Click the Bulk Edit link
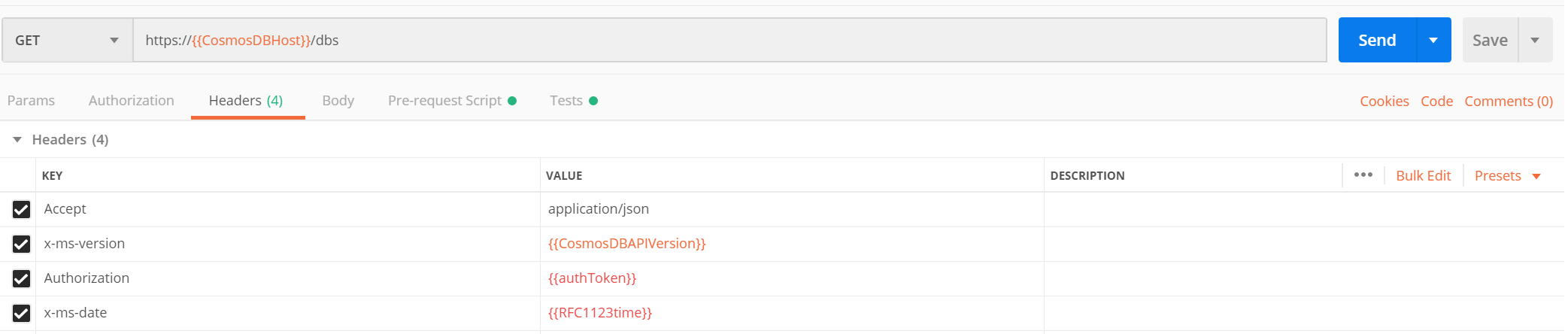 click(x=1424, y=175)
